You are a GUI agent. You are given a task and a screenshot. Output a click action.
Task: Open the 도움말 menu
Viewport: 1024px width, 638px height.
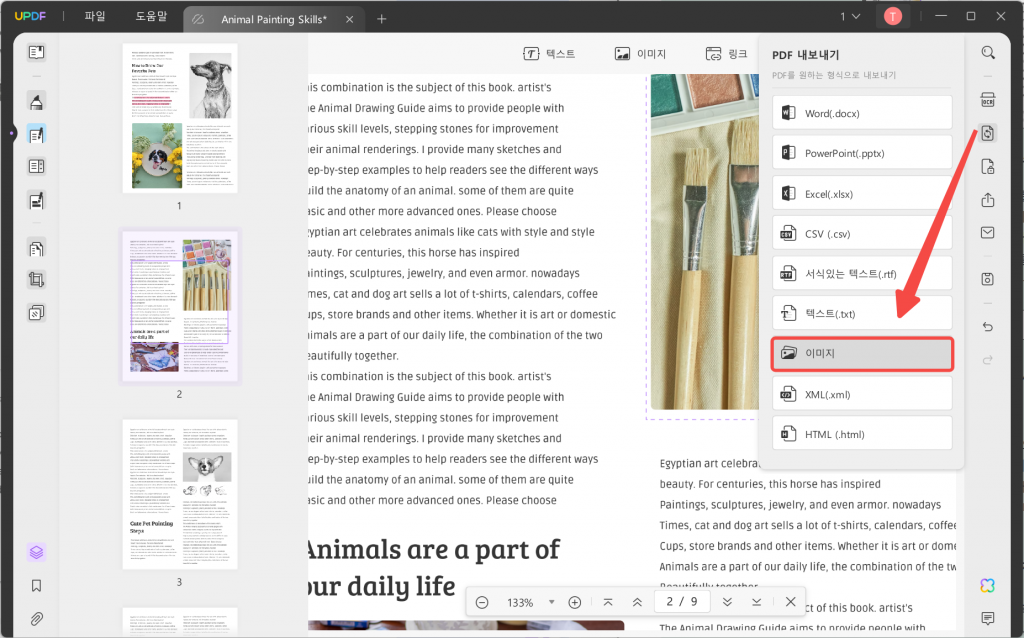pos(151,17)
